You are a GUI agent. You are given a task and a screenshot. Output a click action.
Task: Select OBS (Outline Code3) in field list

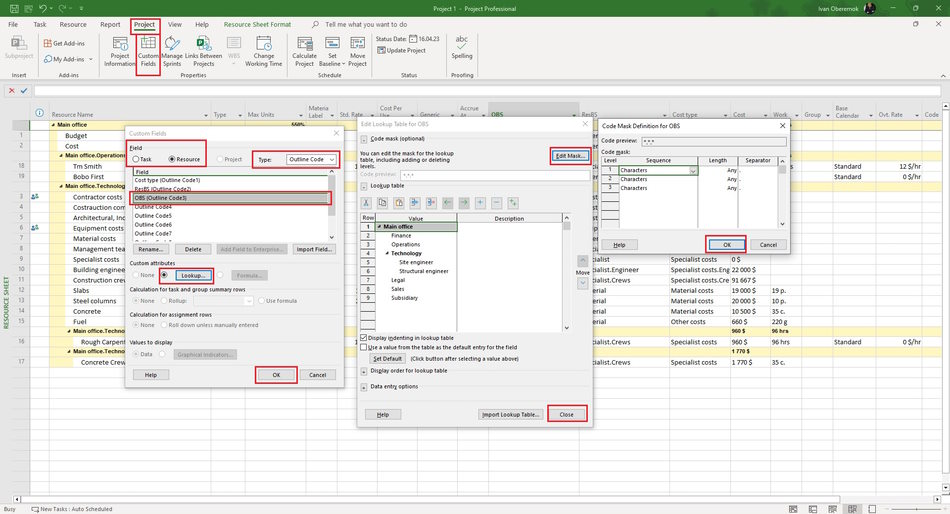click(x=230, y=198)
